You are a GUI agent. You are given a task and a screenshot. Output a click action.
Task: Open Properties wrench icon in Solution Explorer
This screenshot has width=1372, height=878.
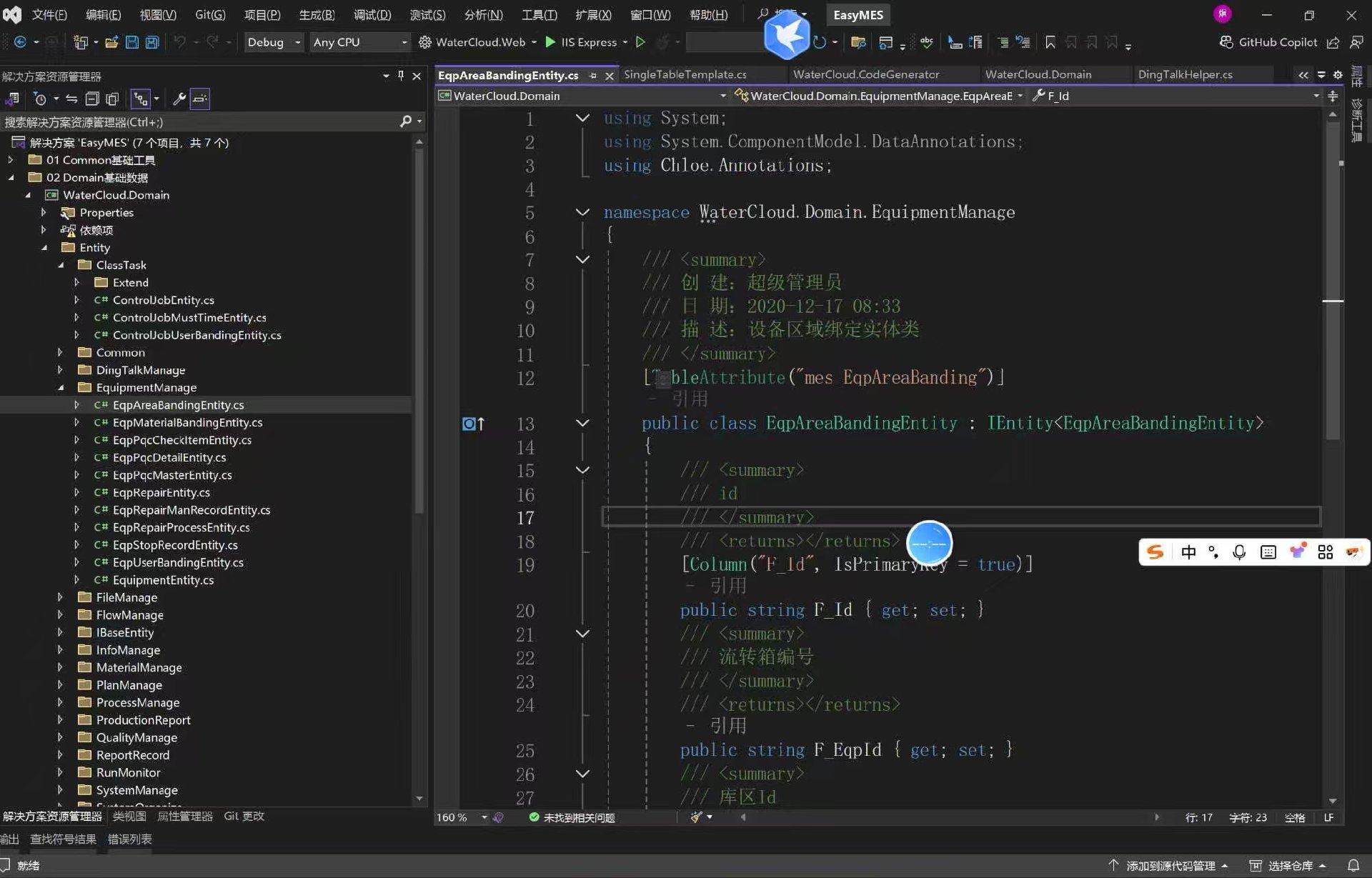[179, 99]
